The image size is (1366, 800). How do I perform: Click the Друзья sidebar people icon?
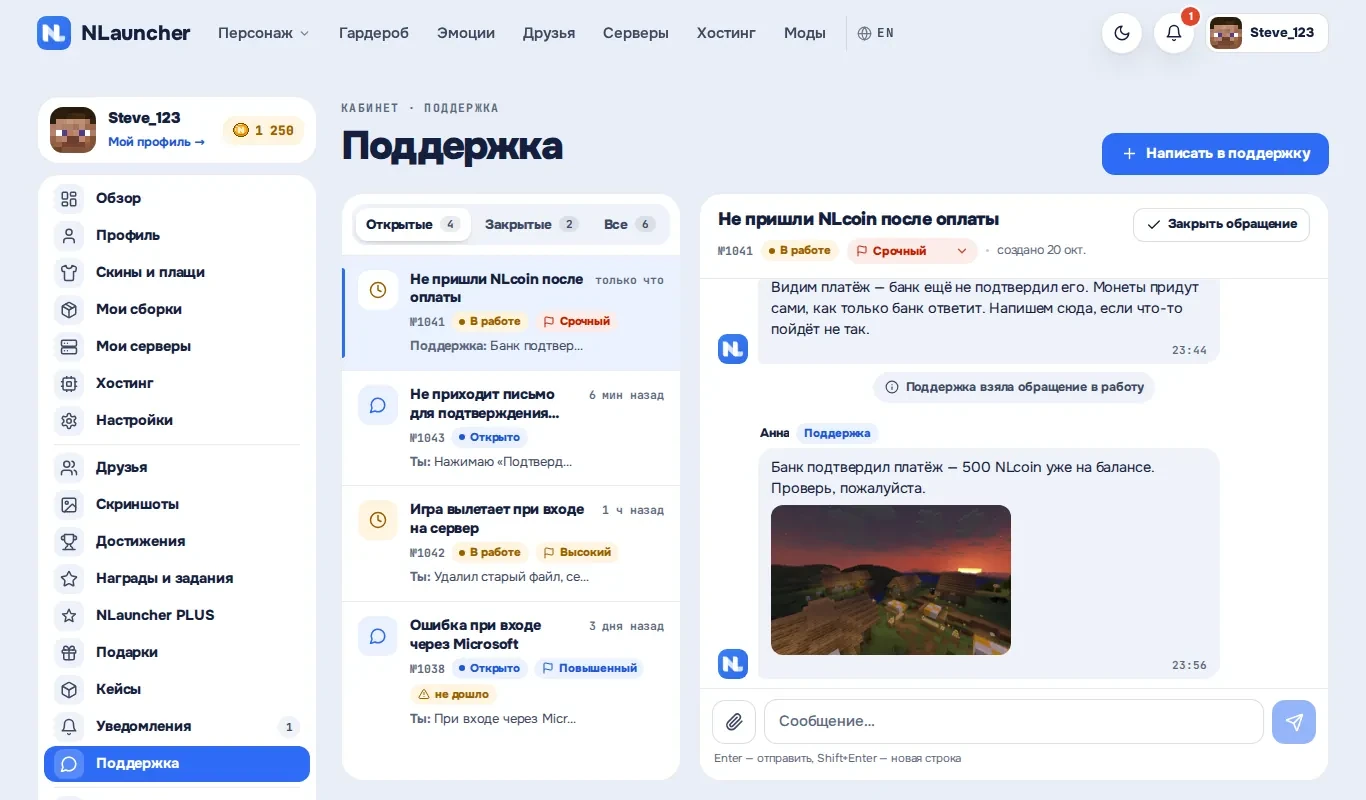coord(69,467)
